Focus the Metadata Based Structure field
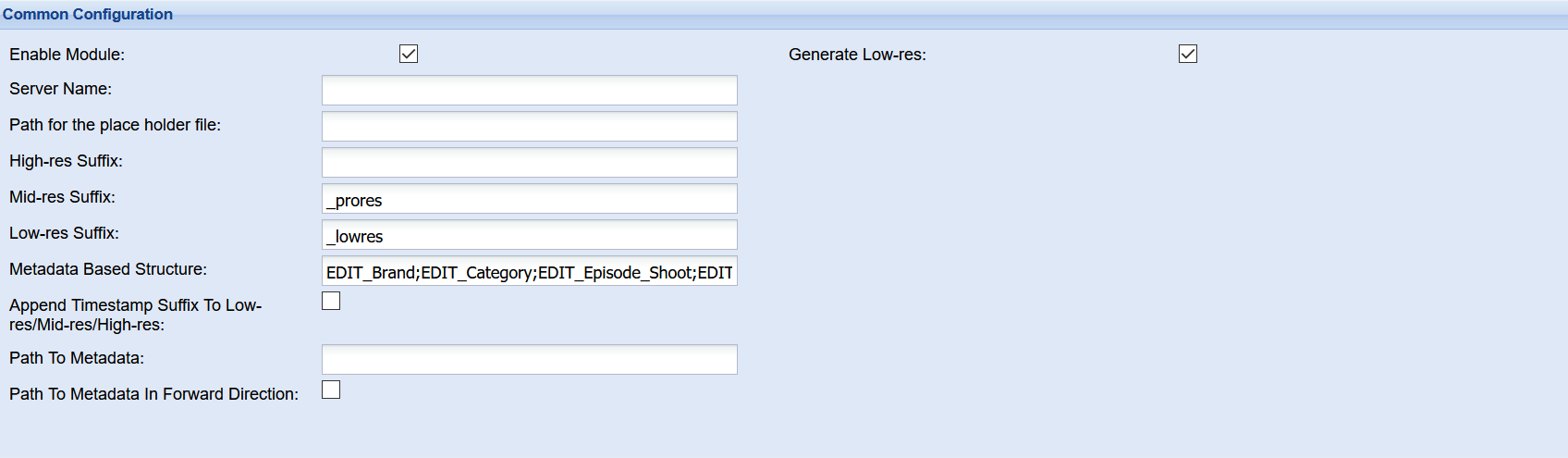 (x=530, y=270)
